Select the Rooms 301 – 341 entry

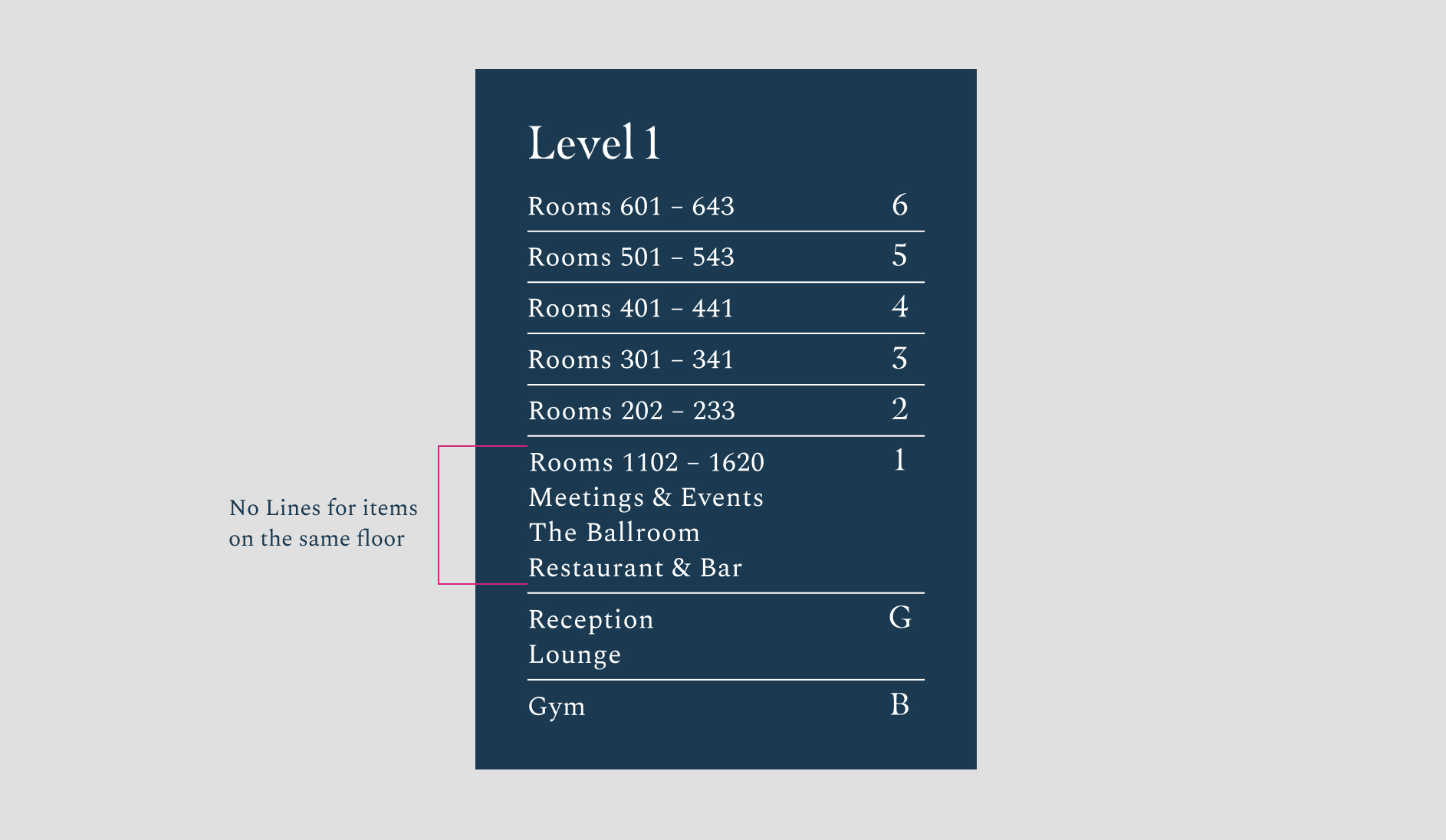631,360
